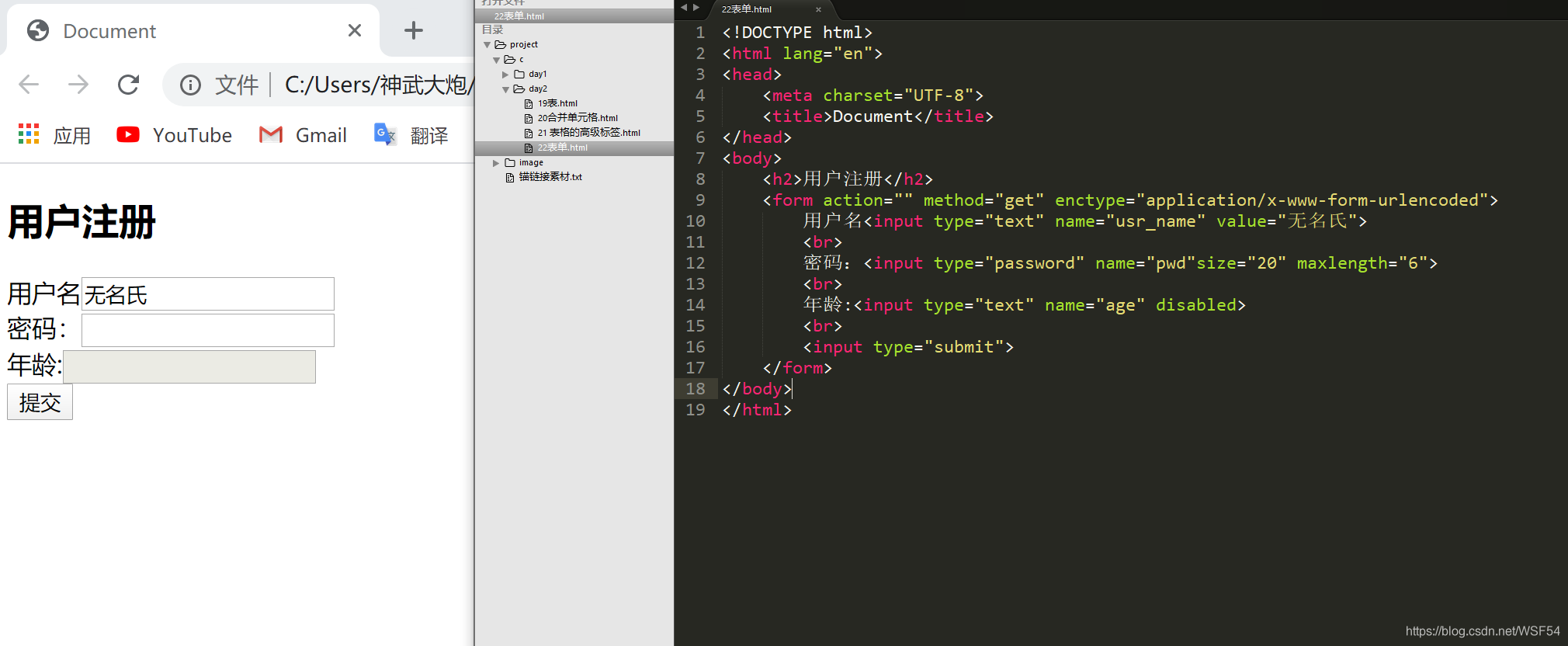
Task: Click line number 9 in the gutter
Action: (700, 200)
